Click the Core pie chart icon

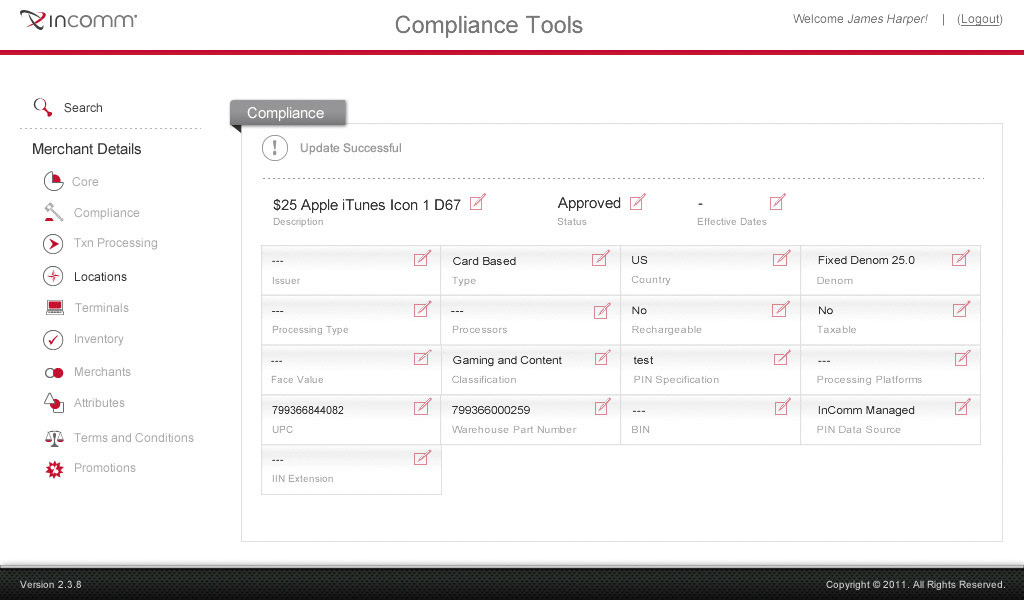point(54,181)
